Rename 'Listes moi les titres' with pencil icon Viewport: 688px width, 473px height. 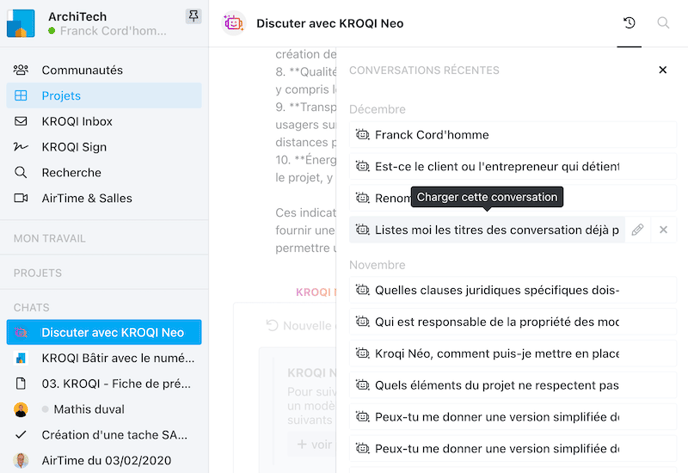click(x=638, y=229)
